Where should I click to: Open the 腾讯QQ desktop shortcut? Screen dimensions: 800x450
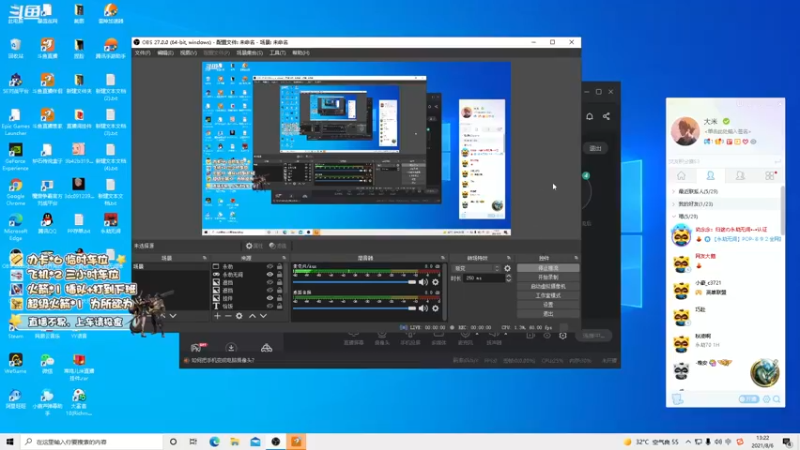(x=47, y=223)
